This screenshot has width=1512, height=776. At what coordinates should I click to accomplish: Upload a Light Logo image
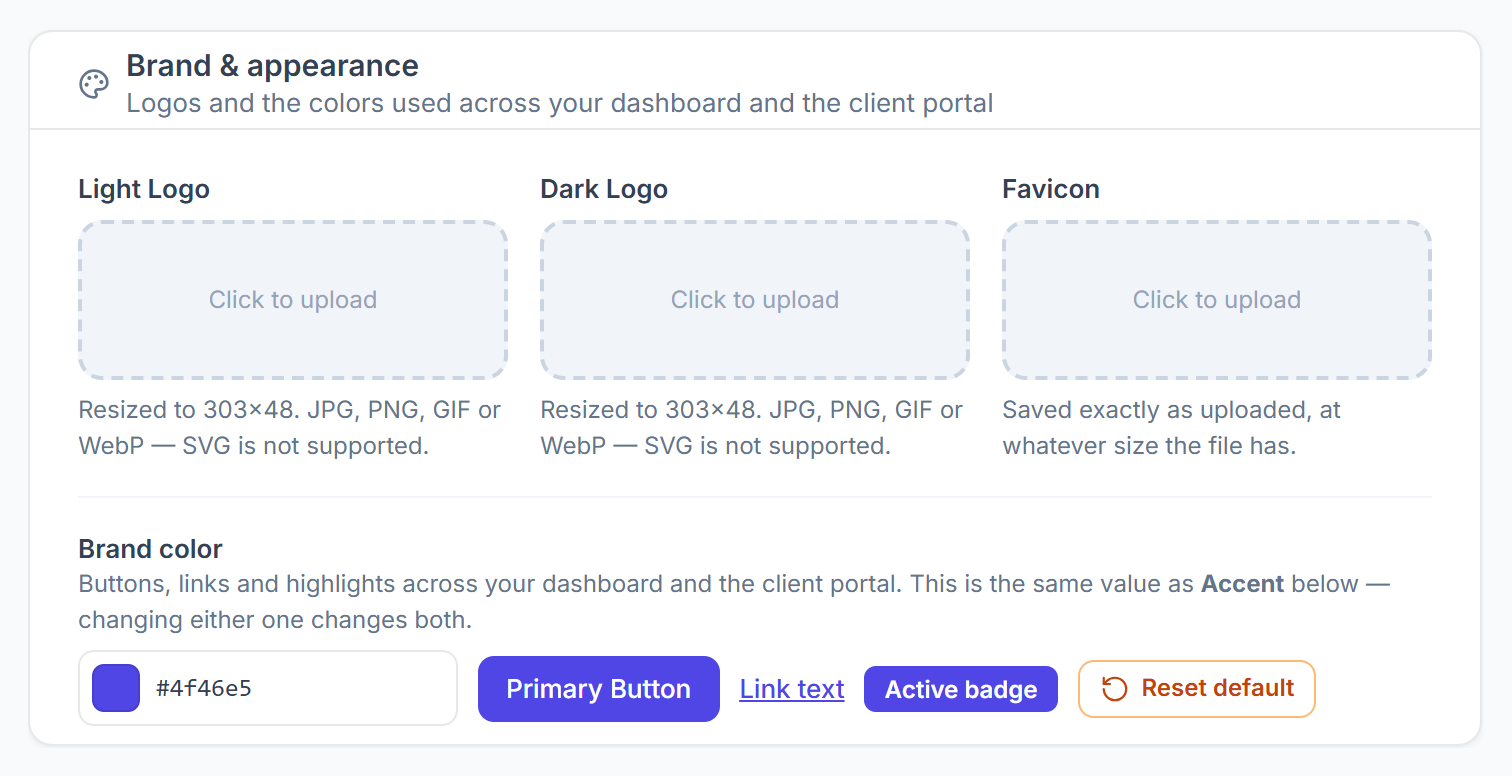pos(293,300)
